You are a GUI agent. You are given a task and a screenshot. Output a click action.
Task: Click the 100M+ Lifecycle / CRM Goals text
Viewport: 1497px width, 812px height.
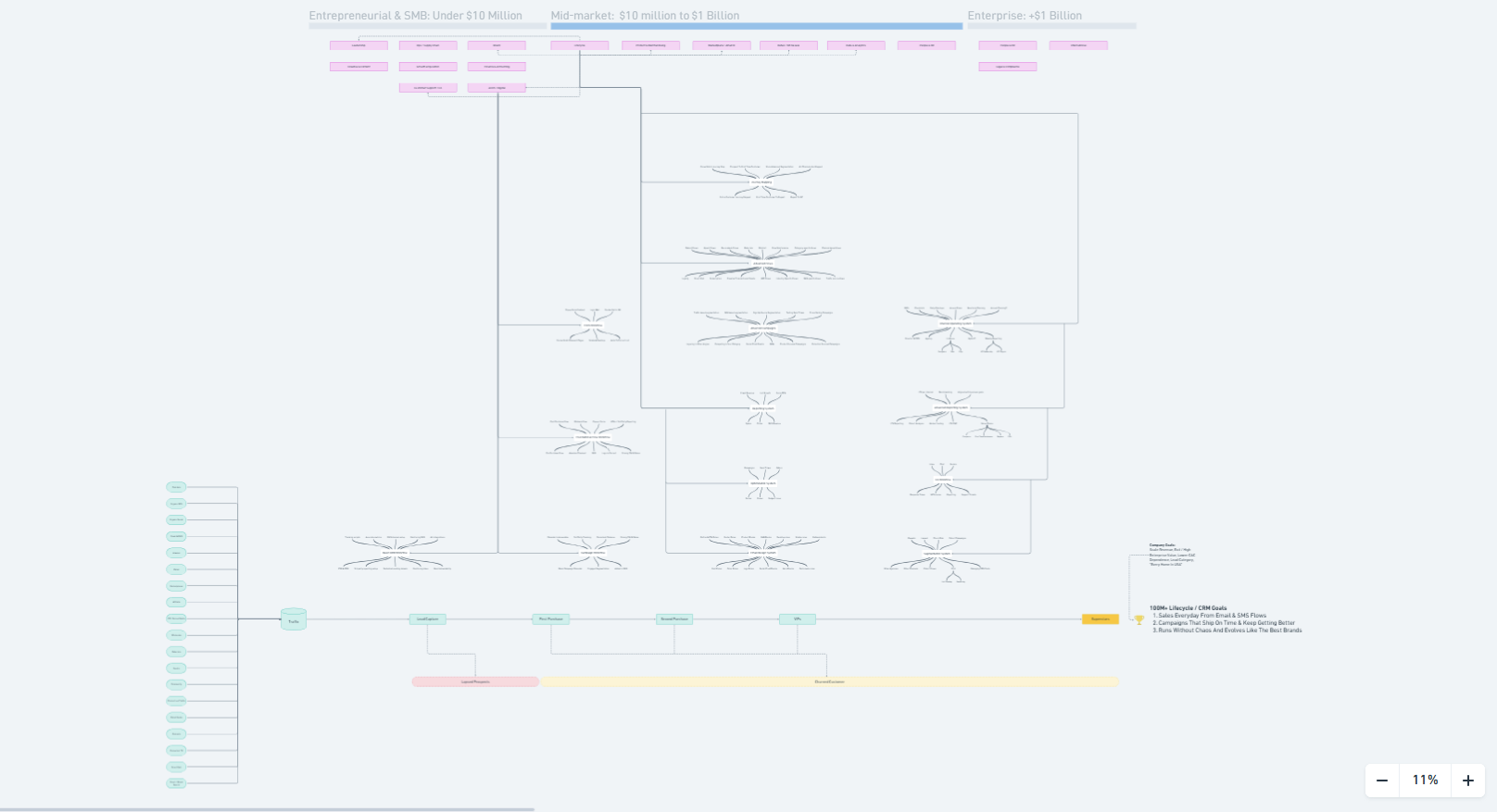tap(1189, 608)
